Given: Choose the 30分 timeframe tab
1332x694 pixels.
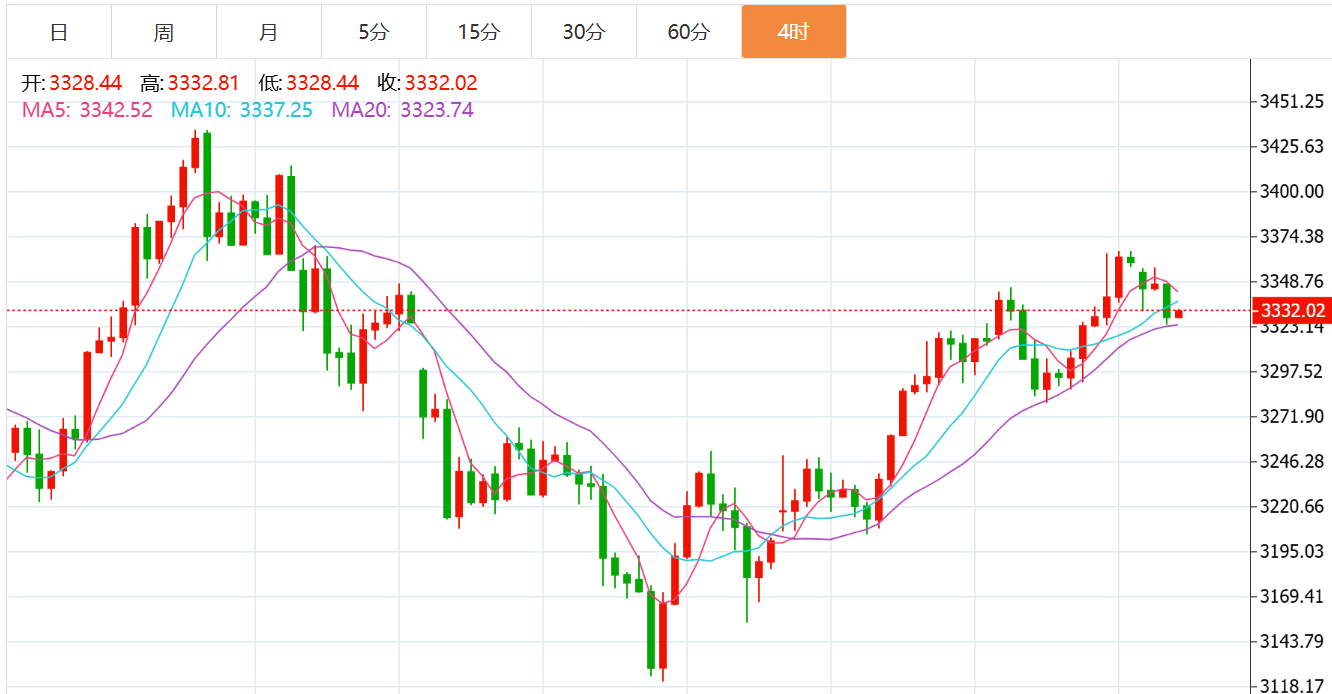Looking at the screenshot, I should [583, 32].
